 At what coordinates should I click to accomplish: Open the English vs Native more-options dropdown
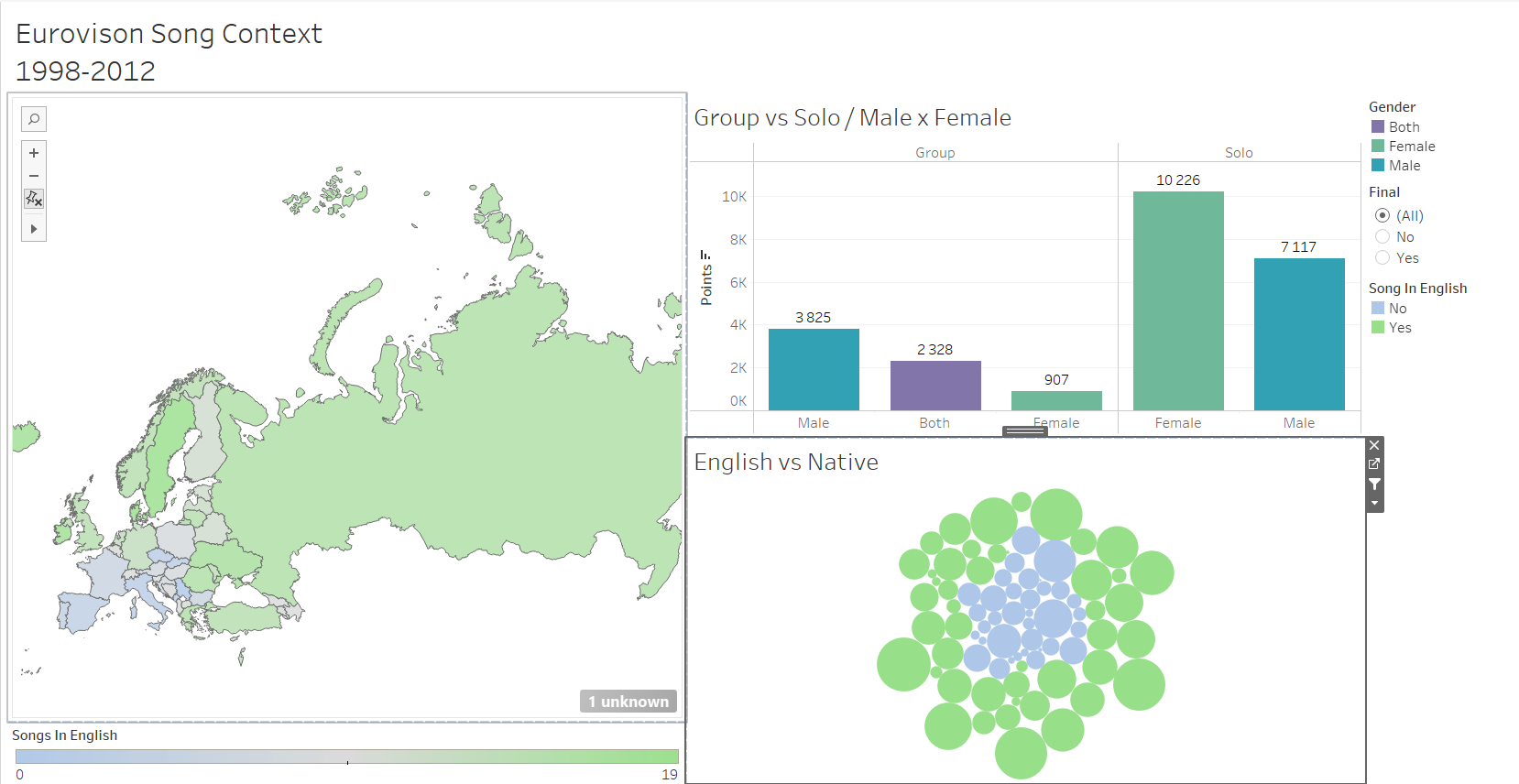tap(1374, 504)
